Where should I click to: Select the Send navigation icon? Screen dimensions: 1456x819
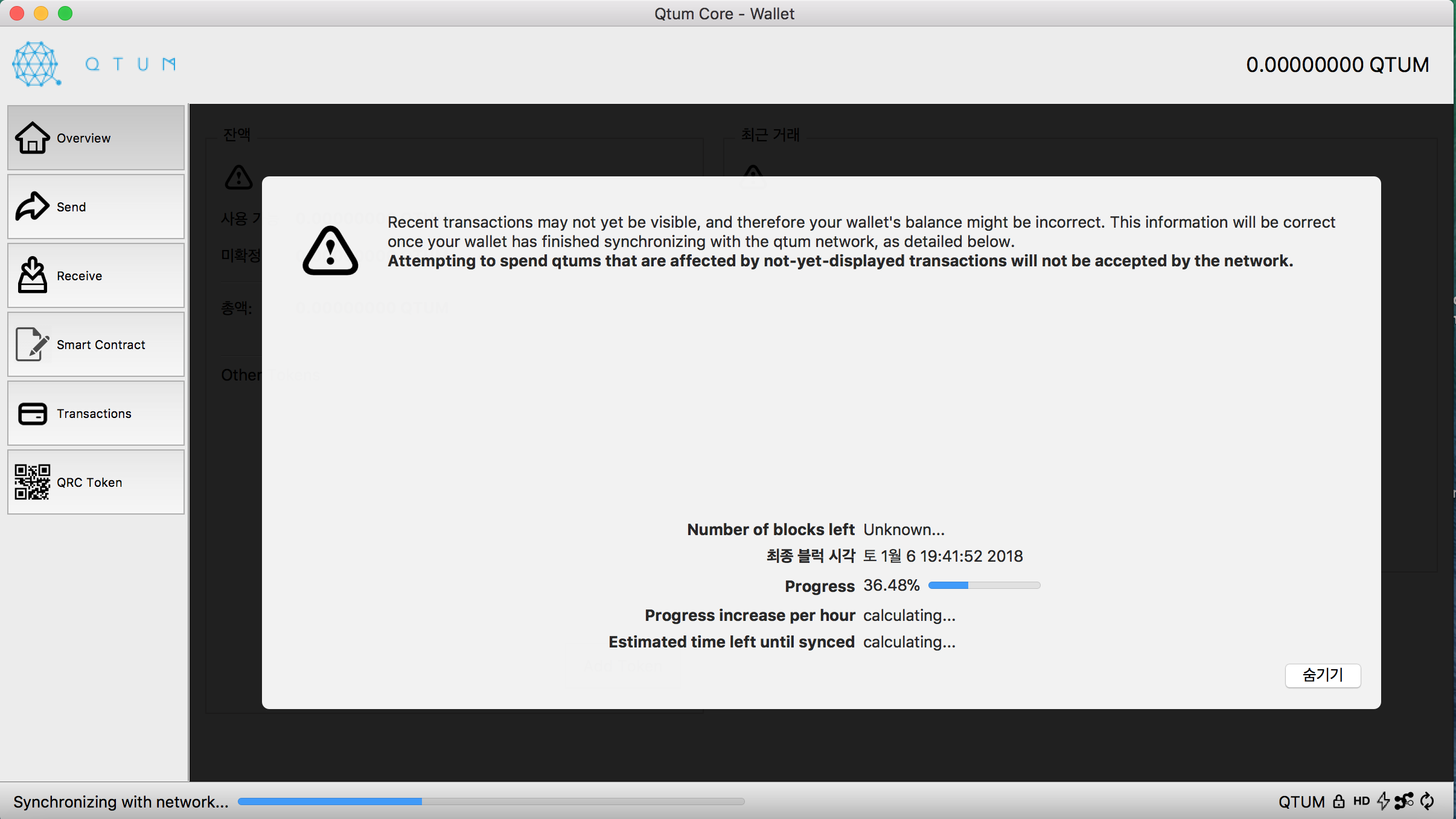click(32, 207)
